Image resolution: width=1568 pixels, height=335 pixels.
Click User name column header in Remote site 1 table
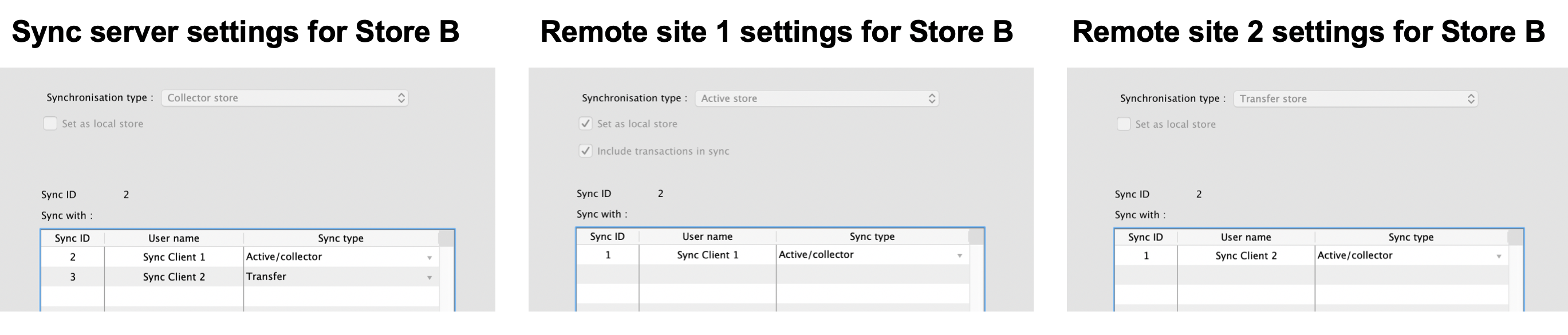[x=707, y=237]
